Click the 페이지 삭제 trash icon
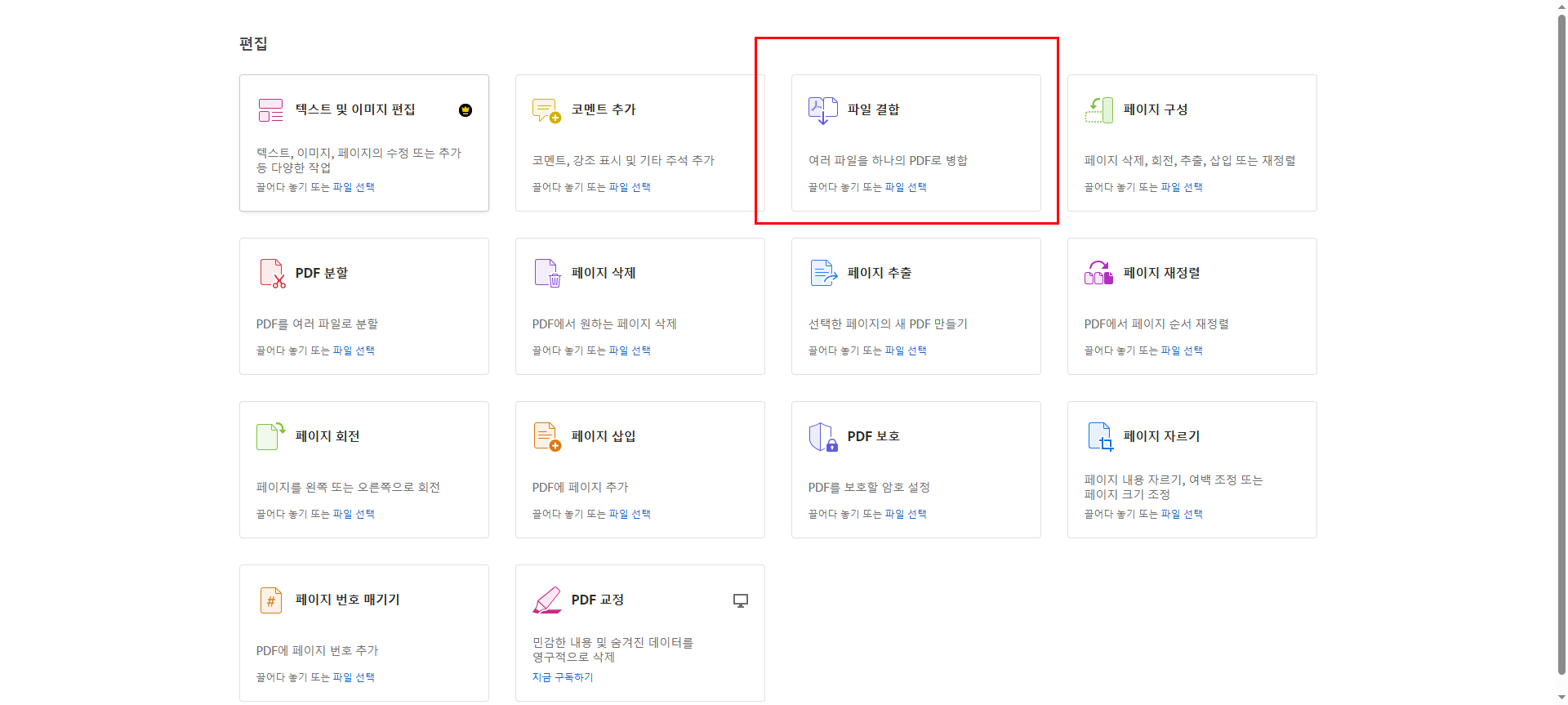 tap(548, 274)
